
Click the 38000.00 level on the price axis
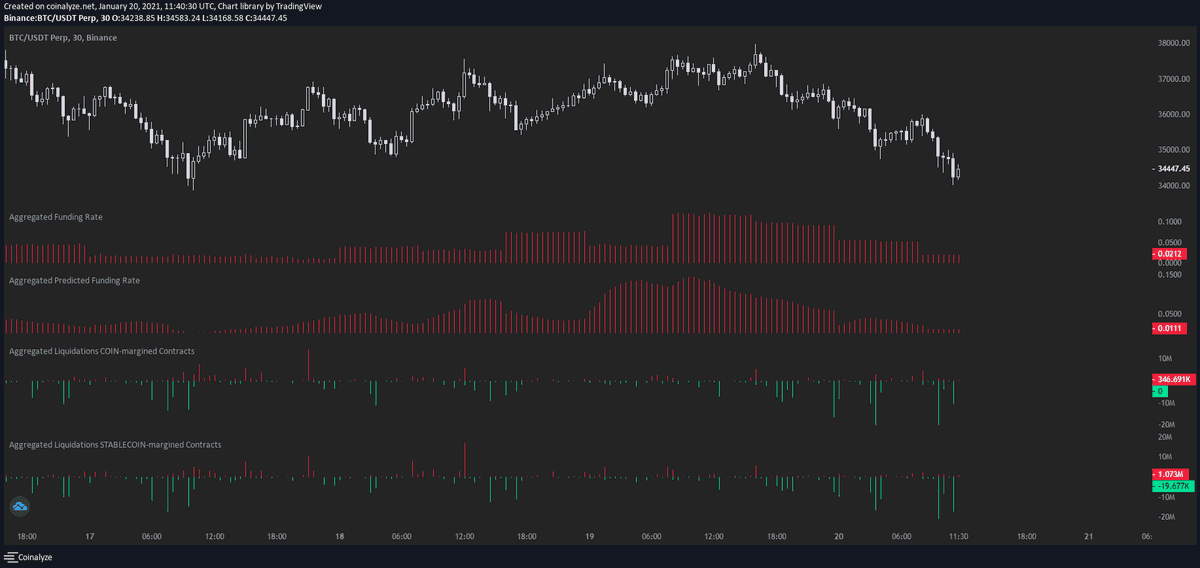point(1172,43)
